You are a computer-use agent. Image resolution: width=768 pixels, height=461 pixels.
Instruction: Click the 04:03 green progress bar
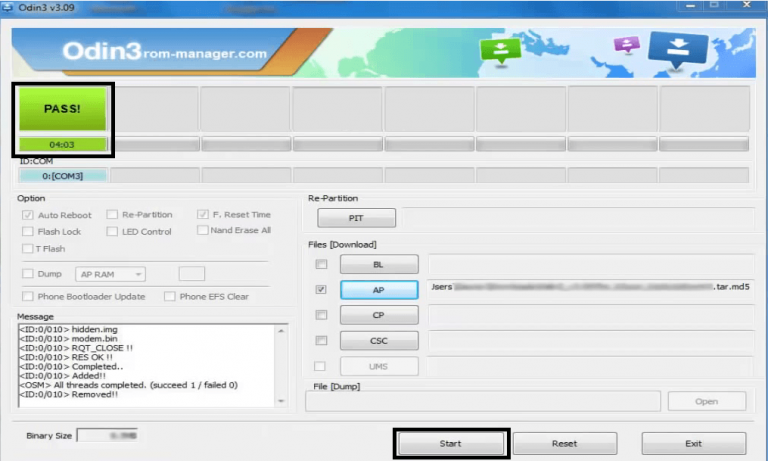[63, 145]
